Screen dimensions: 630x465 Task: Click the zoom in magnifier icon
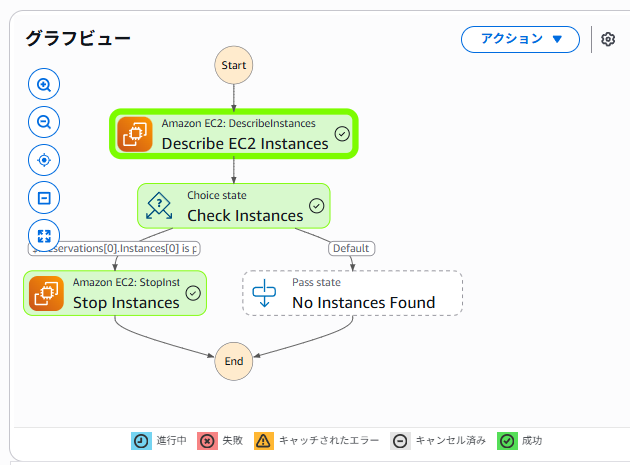[44, 85]
